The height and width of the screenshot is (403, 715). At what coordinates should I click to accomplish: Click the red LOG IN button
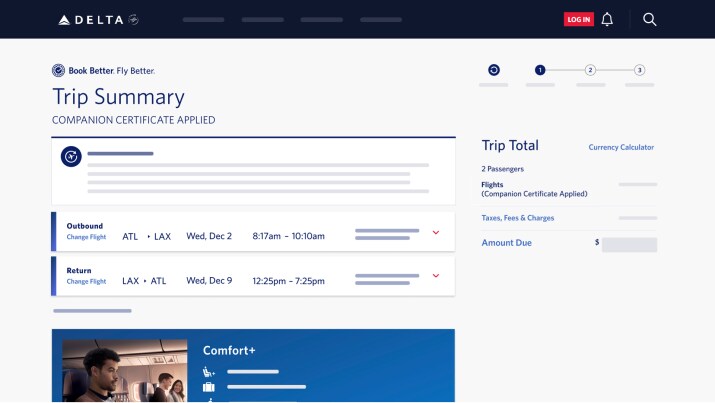tap(579, 19)
